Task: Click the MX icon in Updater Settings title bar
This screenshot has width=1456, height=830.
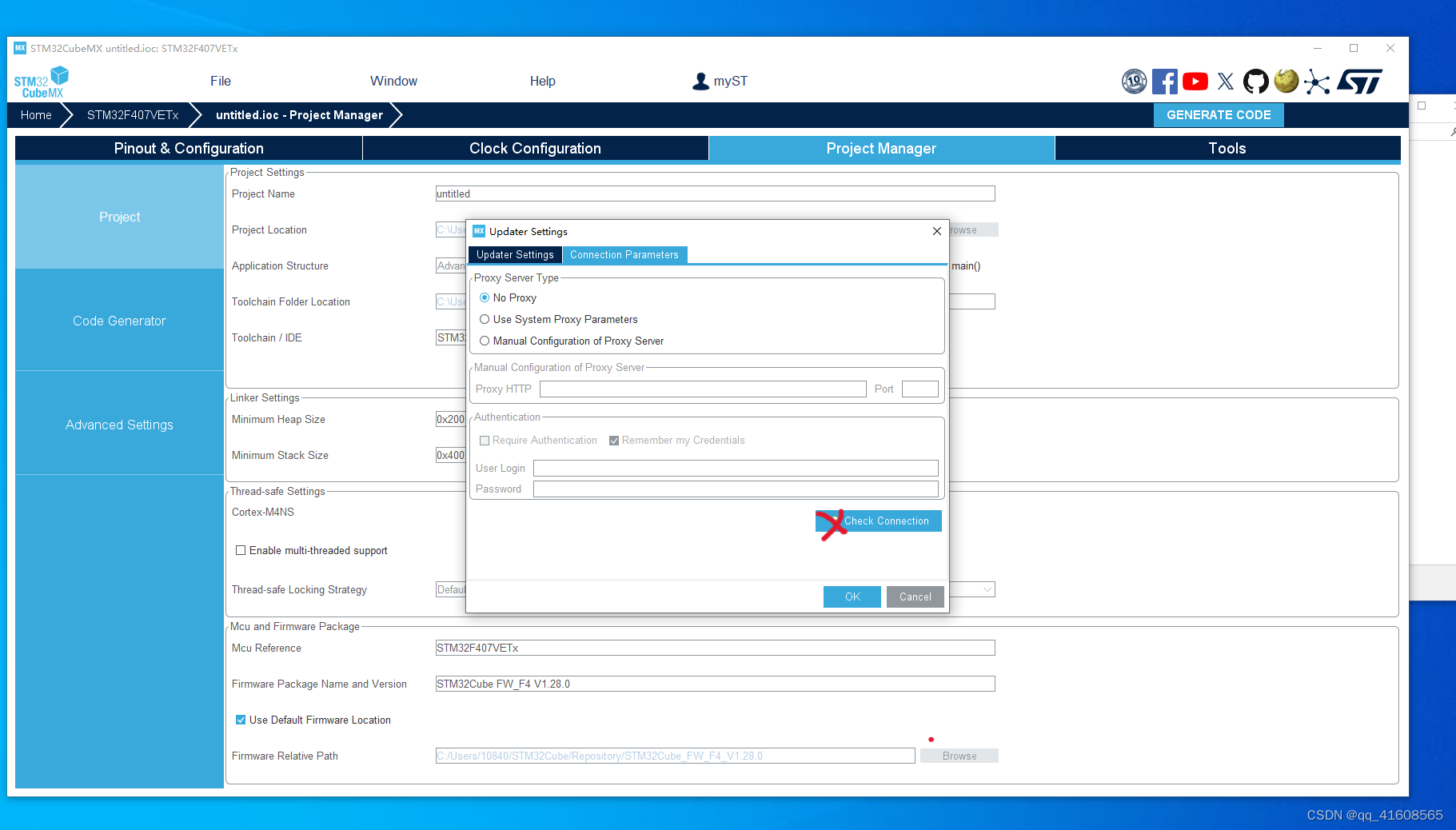Action: click(479, 231)
